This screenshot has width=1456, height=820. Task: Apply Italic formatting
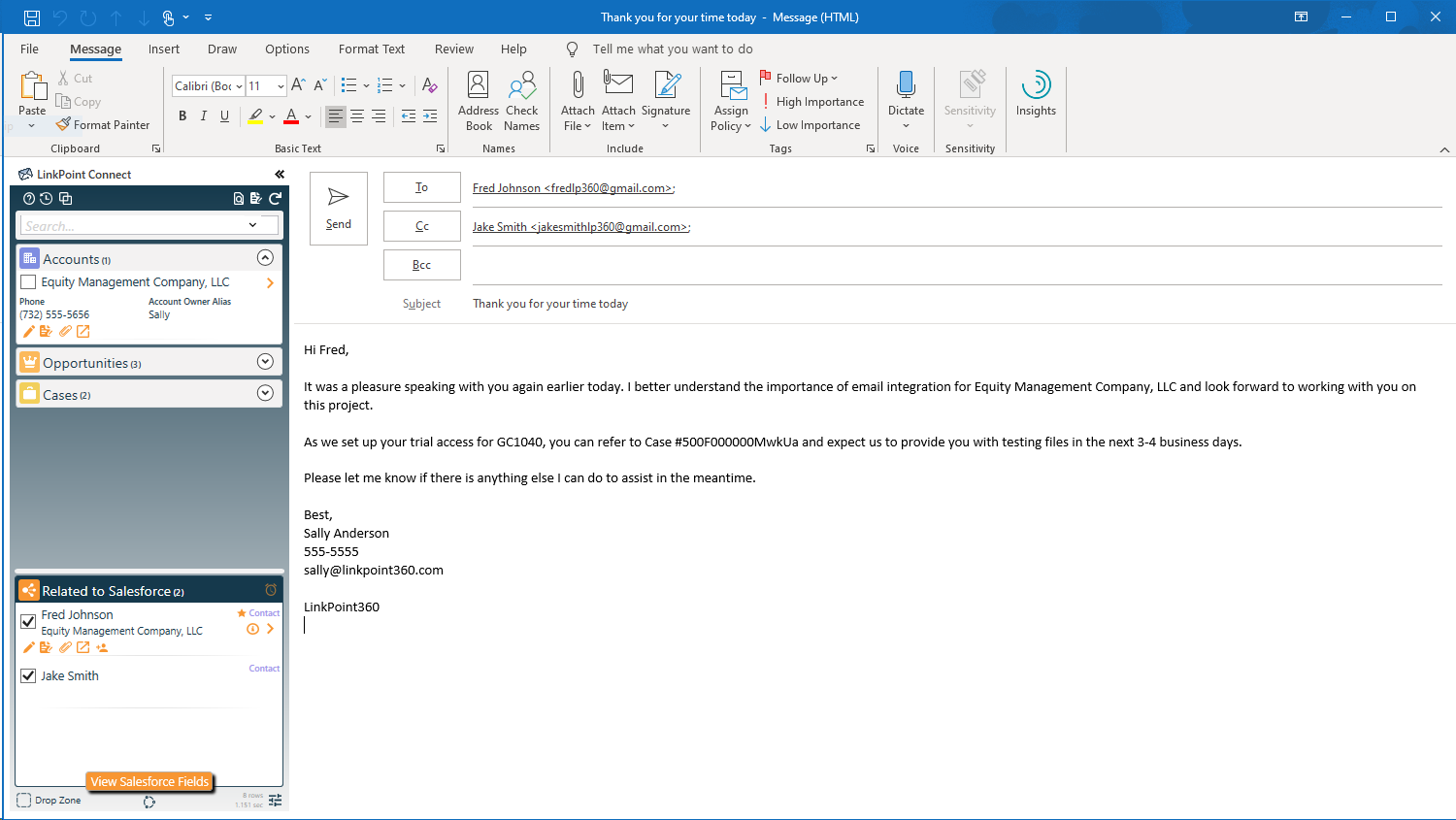(x=204, y=116)
